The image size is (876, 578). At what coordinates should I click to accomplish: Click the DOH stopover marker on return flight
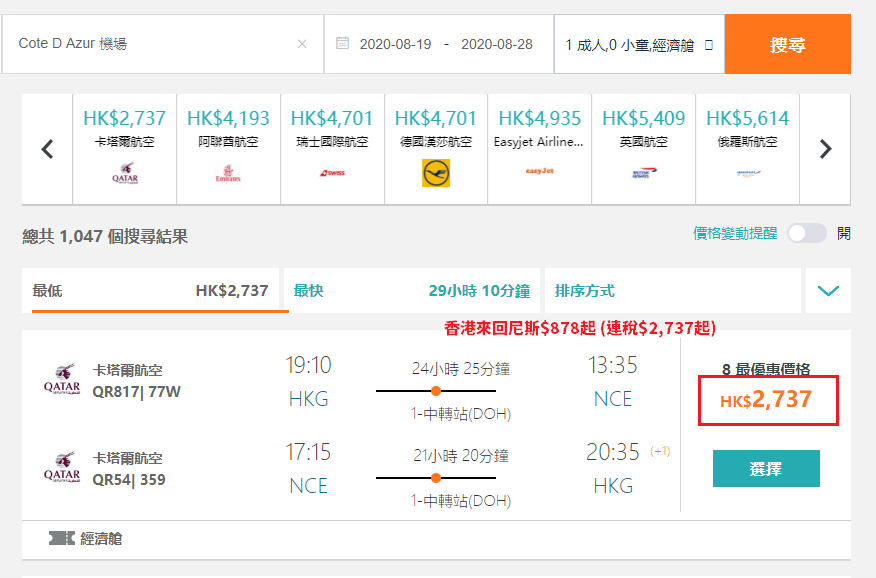coord(436,478)
